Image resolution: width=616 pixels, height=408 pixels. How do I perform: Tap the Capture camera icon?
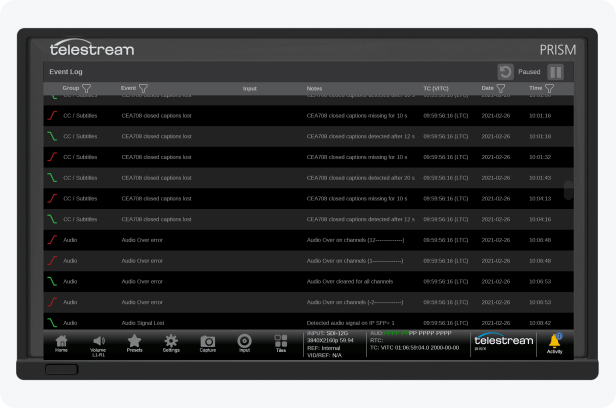(x=208, y=344)
